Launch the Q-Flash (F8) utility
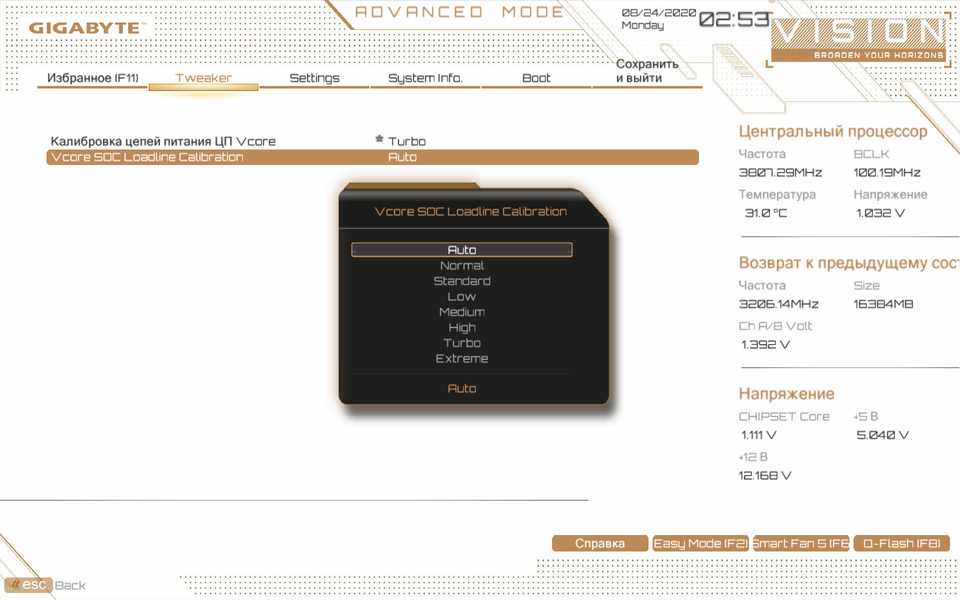The height and width of the screenshot is (600, 960). click(x=901, y=543)
